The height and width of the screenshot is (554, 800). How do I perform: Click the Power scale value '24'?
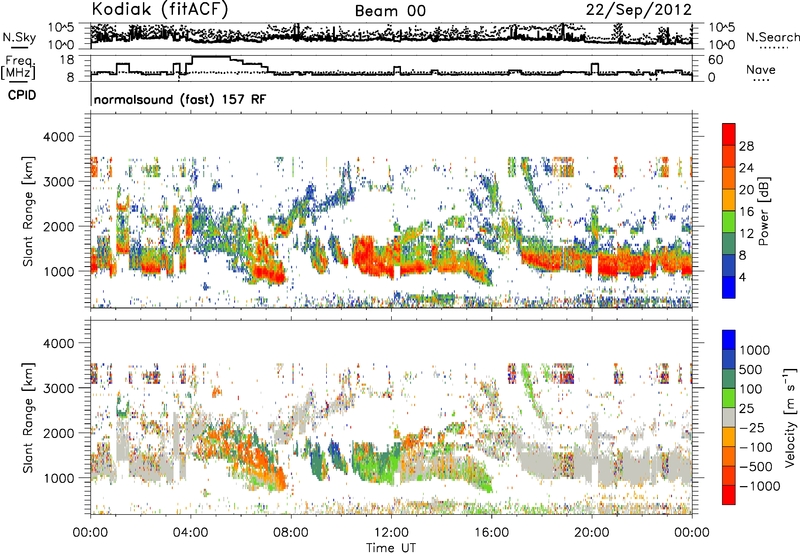coord(746,168)
